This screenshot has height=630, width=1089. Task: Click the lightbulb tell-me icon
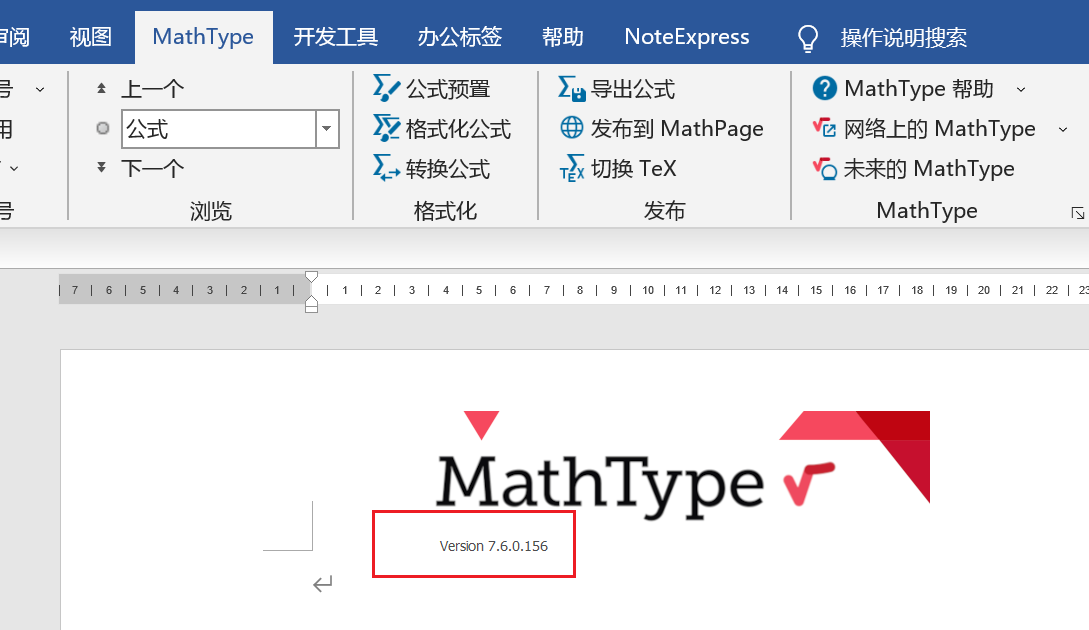808,38
